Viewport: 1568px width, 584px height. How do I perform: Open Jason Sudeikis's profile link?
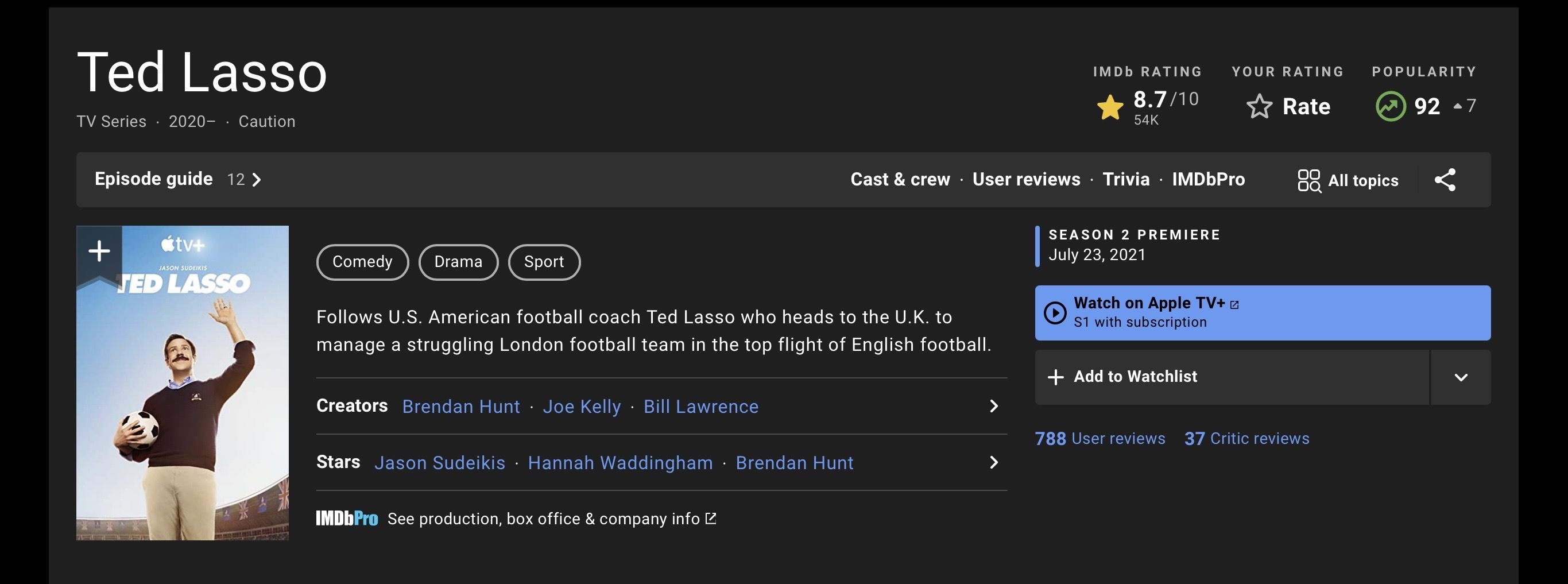pos(439,463)
